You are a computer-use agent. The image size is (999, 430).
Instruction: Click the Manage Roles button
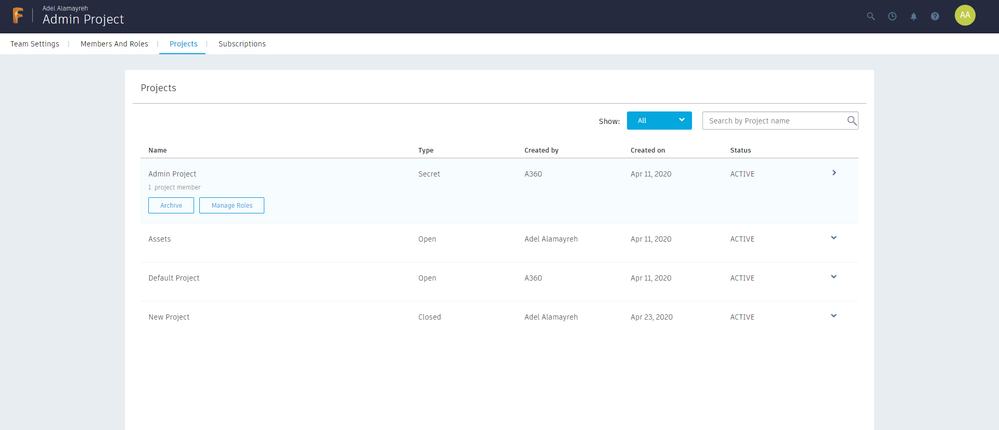point(232,205)
